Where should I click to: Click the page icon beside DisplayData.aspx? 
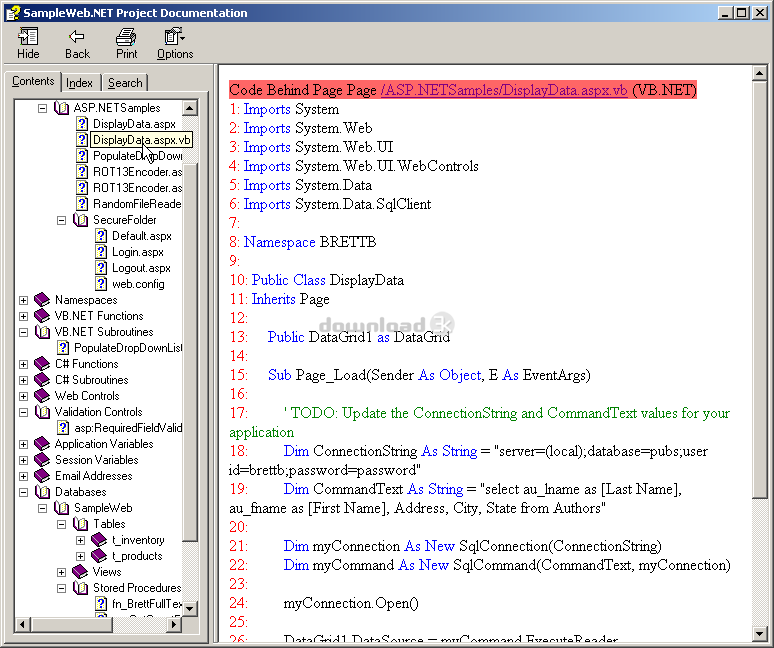[82, 124]
